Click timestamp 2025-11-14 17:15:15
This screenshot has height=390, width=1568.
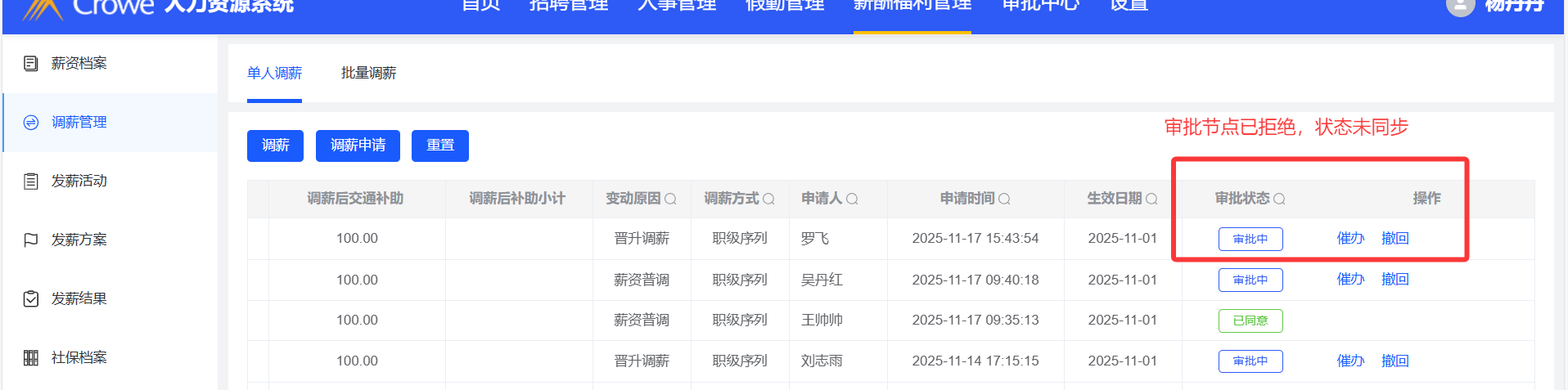975,361
